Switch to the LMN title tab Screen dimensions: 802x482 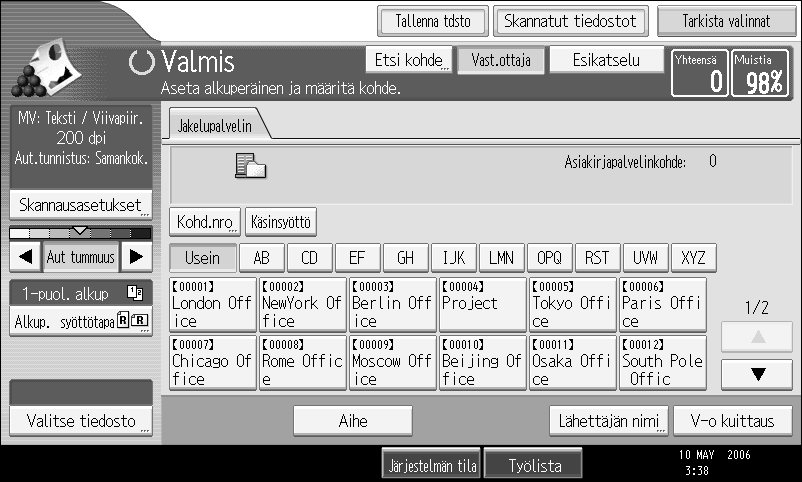pos(501,257)
